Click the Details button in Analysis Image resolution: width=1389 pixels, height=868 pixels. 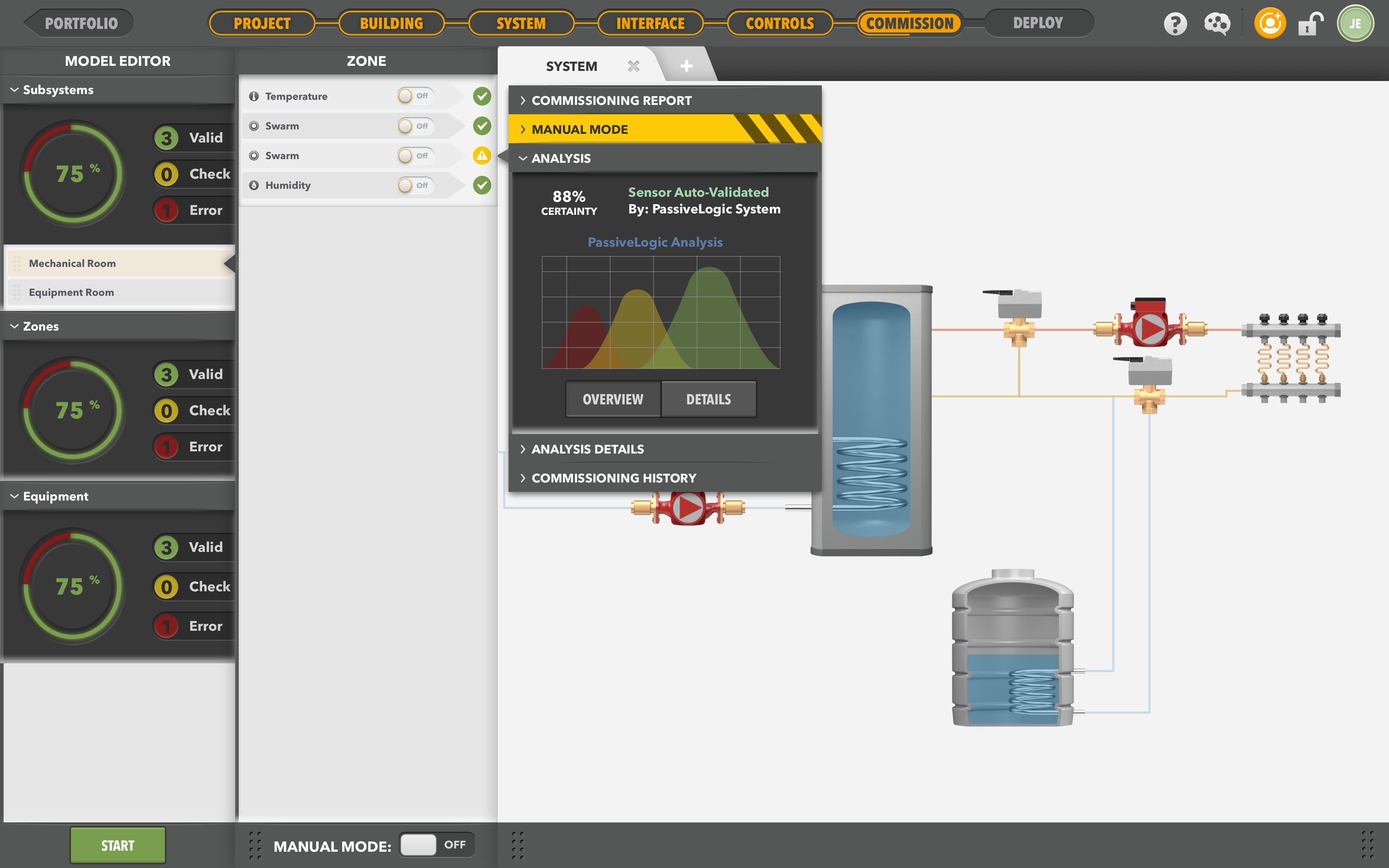[708, 399]
